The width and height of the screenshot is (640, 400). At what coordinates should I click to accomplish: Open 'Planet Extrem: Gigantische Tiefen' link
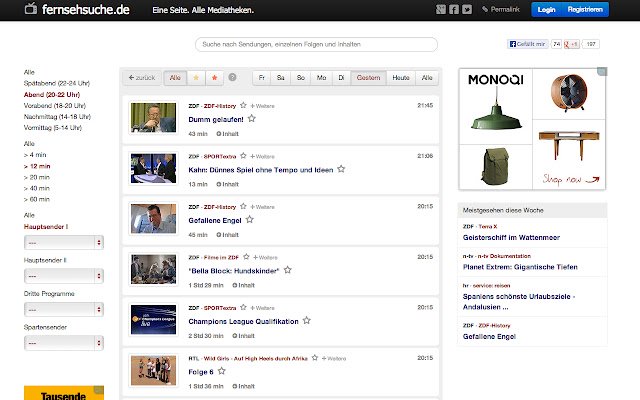[520, 267]
